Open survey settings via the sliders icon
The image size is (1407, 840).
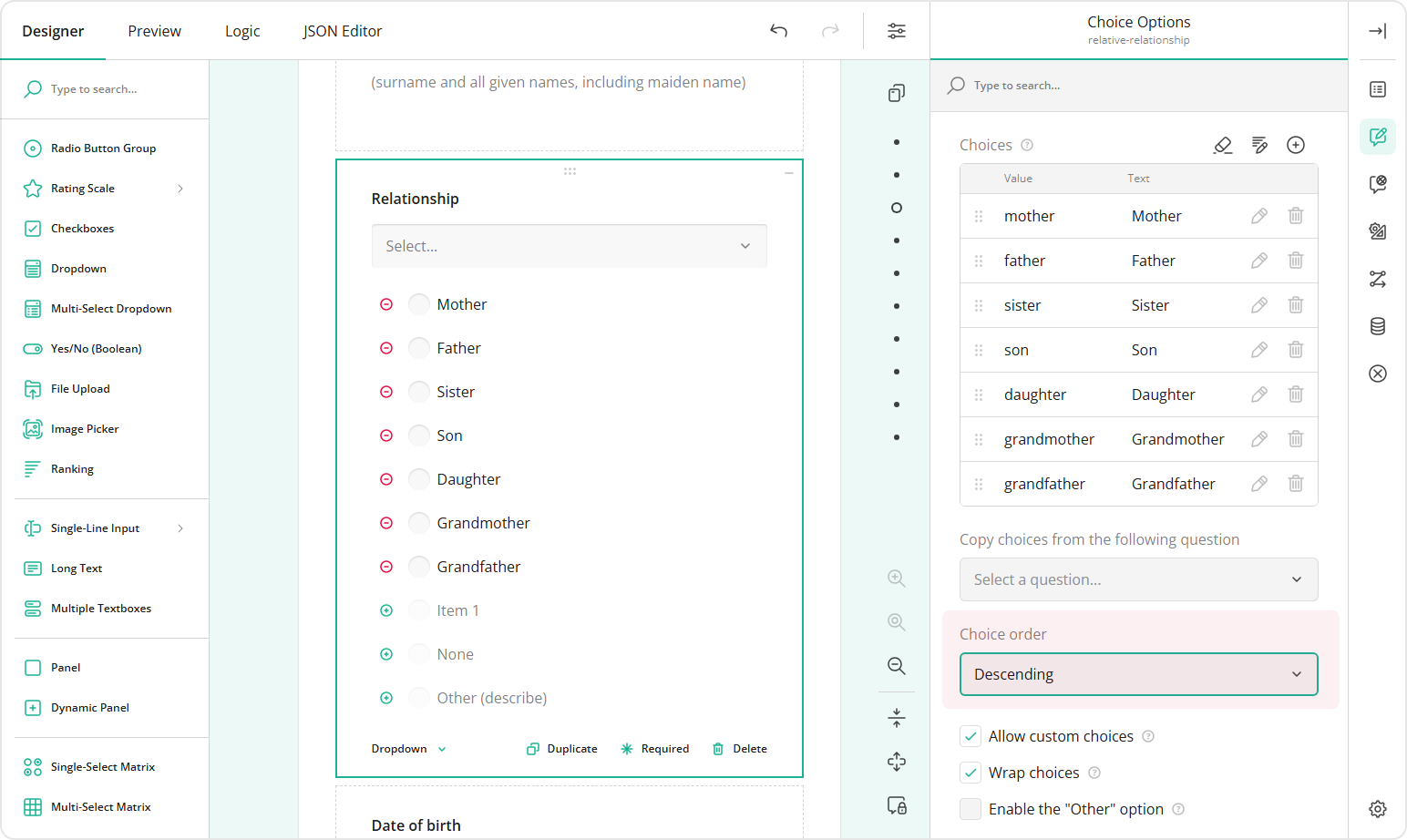point(897,30)
